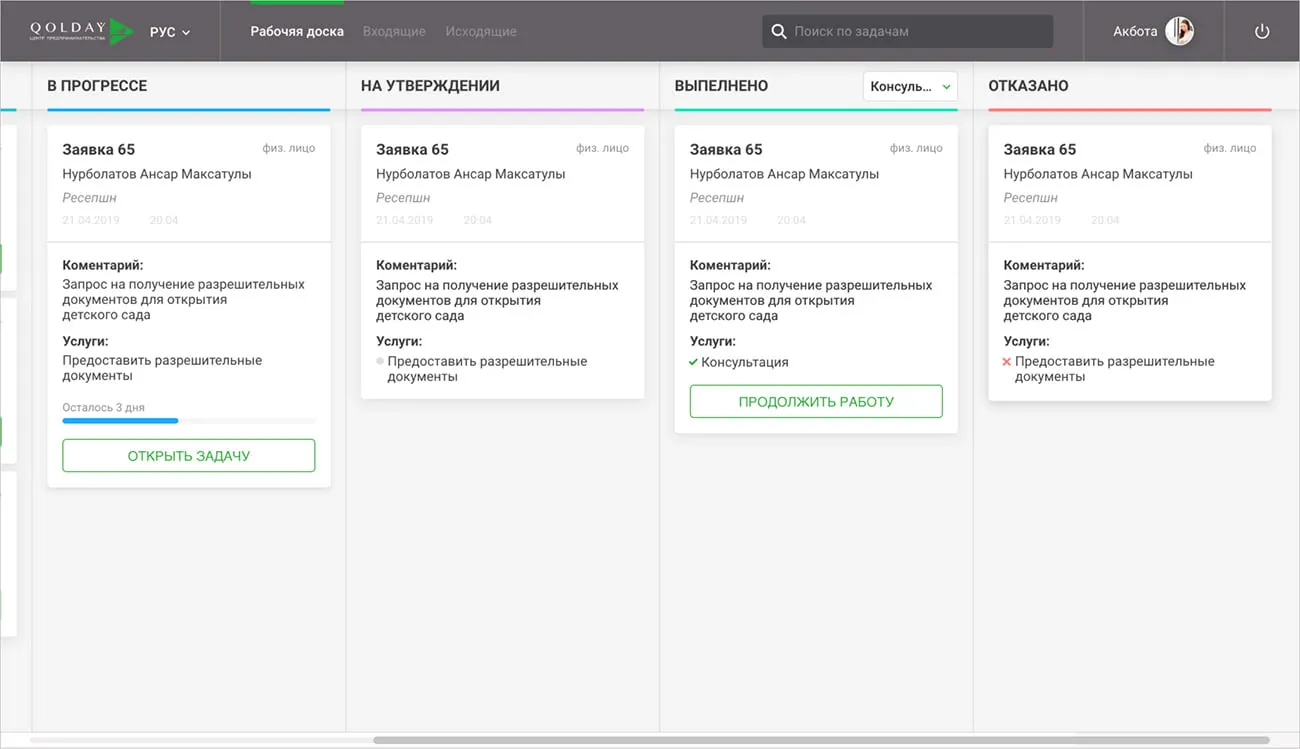The height and width of the screenshot is (749, 1300).
Task: Expand the РУС language dropdown
Action: pyautogui.click(x=169, y=32)
